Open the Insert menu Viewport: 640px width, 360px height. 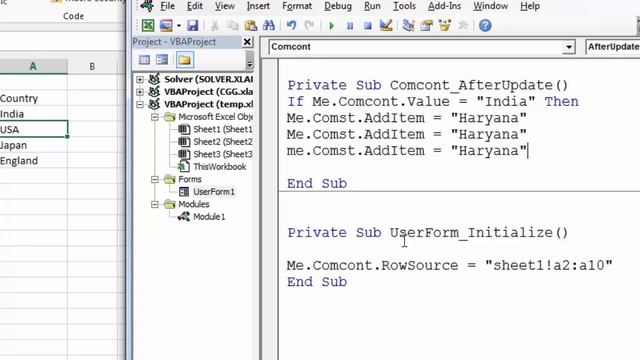pos(258,6)
